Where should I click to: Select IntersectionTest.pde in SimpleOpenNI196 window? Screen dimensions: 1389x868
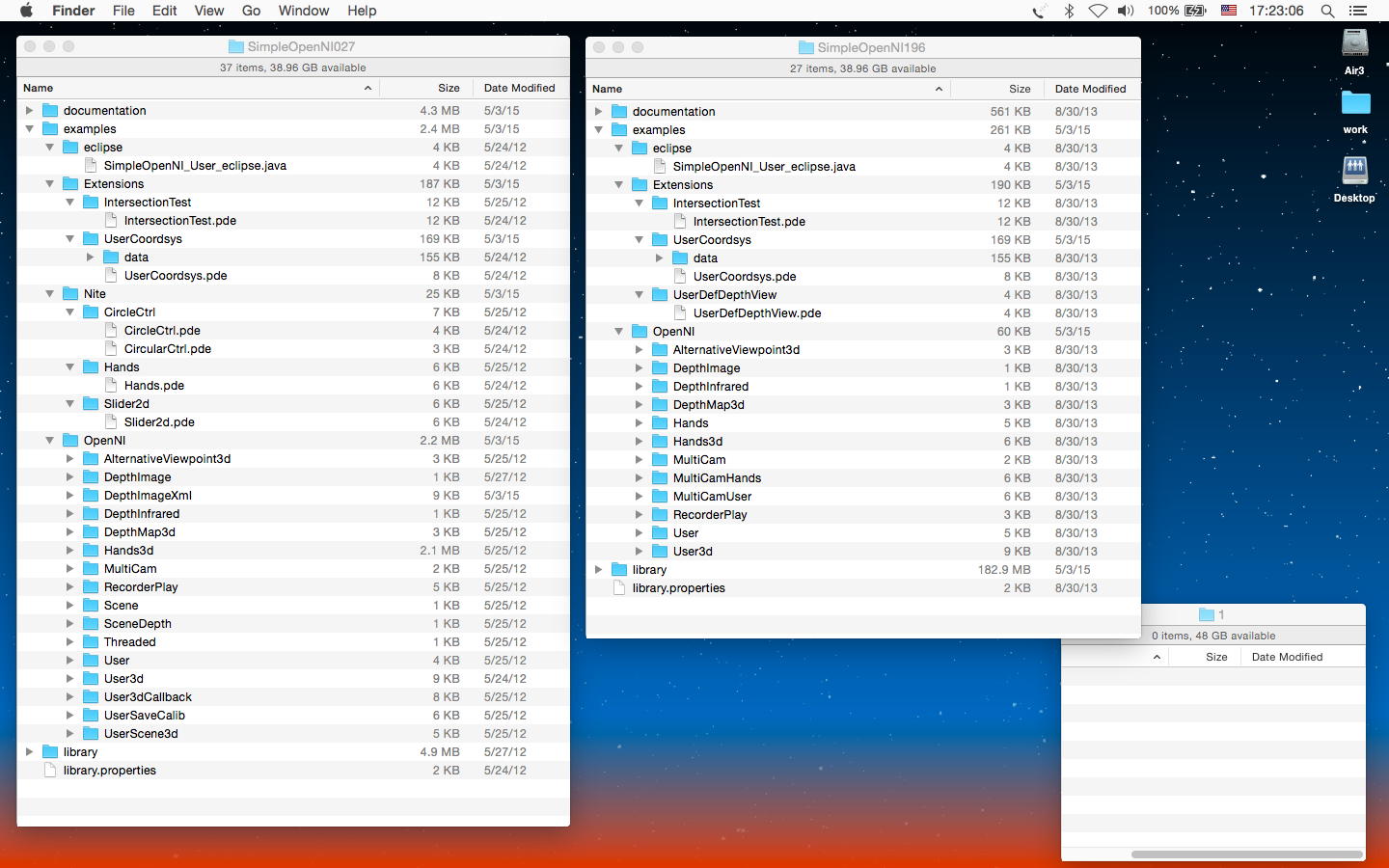[x=749, y=222]
